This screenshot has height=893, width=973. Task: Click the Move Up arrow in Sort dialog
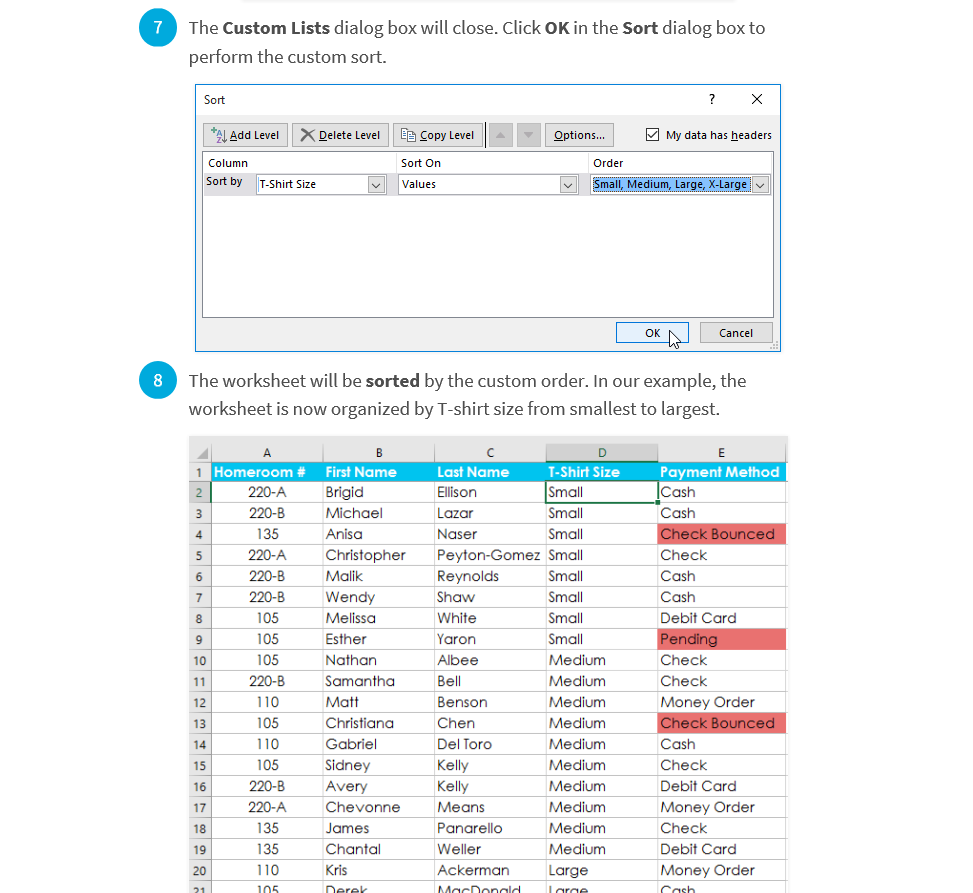click(500, 135)
